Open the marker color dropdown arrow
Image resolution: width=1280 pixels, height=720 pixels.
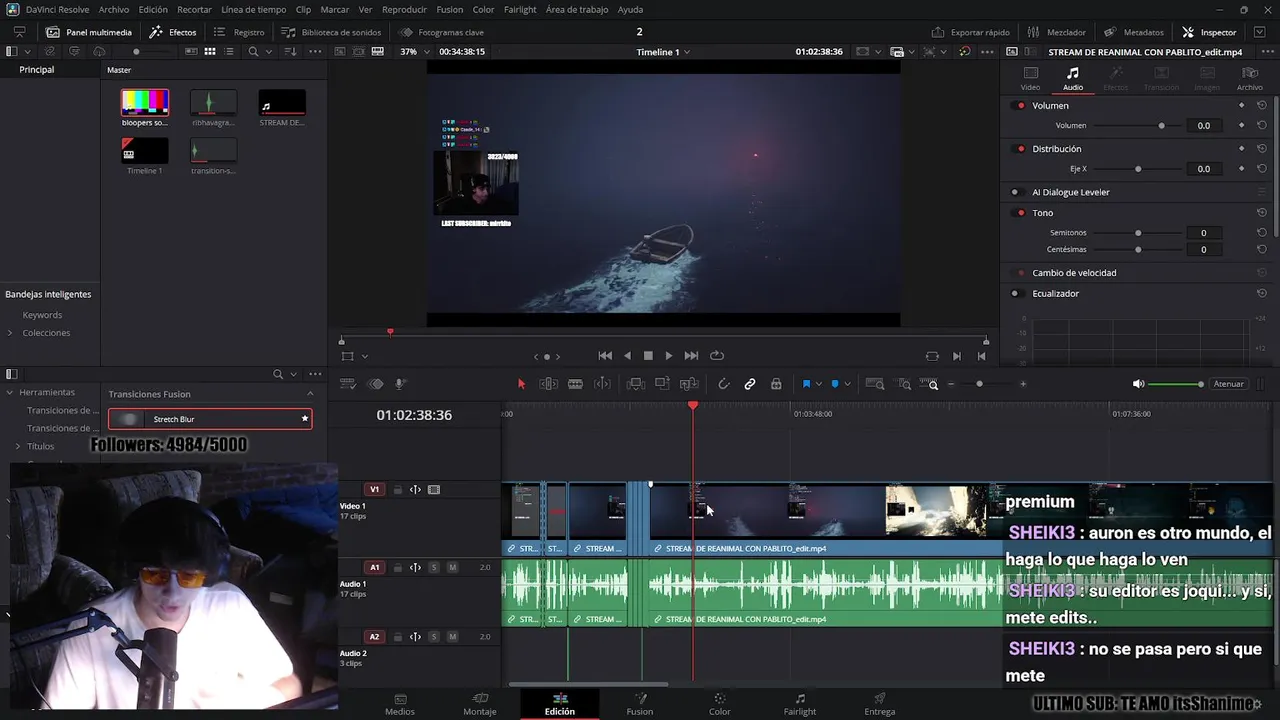(x=848, y=384)
